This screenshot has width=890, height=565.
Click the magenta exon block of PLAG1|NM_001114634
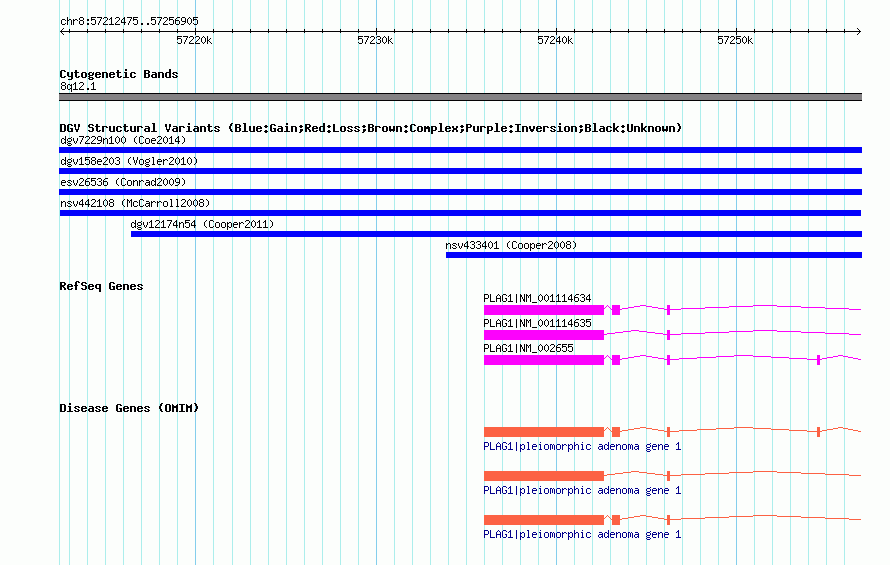(x=544, y=310)
